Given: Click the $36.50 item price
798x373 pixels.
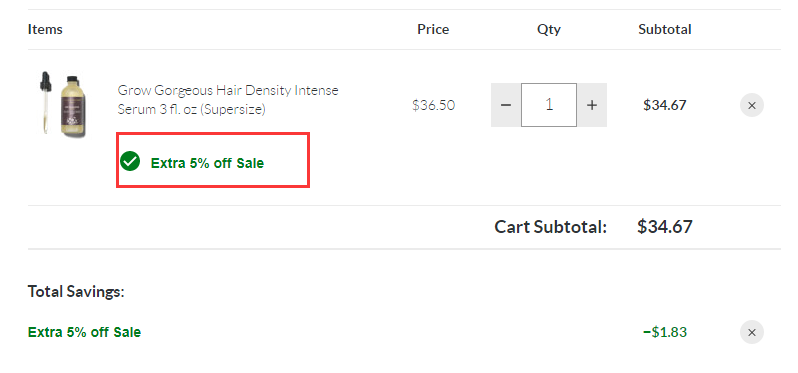Looking at the screenshot, I should [434, 105].
